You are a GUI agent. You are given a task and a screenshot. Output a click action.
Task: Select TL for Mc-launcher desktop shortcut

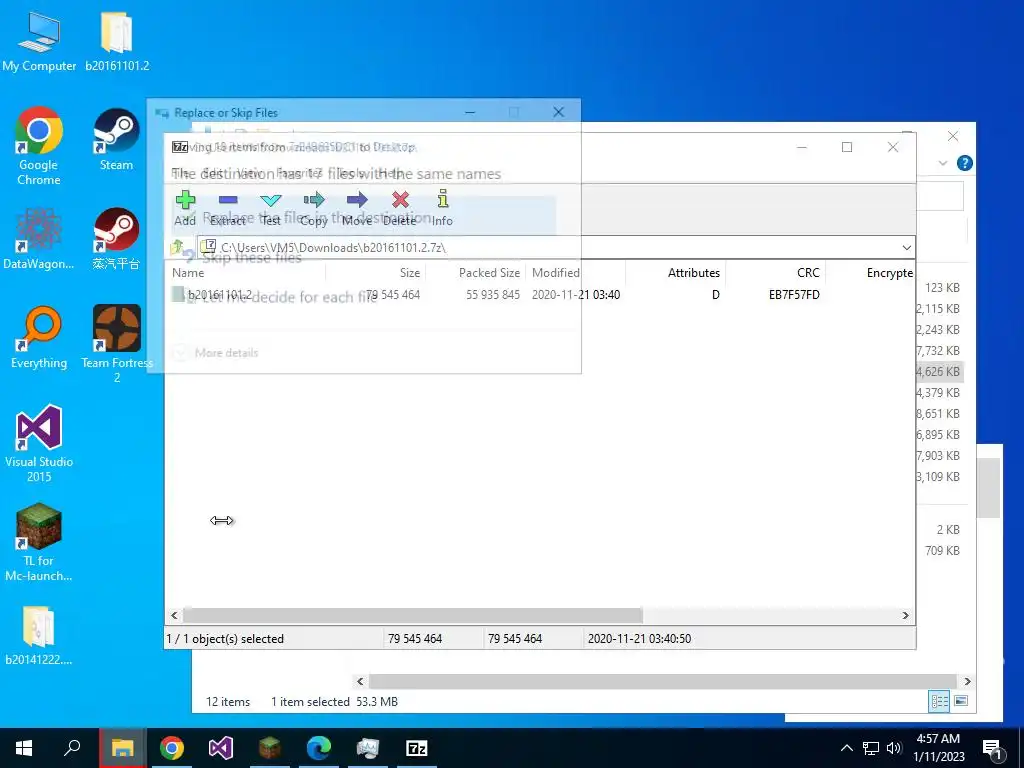pyautogui.click(x=39, y=542)
